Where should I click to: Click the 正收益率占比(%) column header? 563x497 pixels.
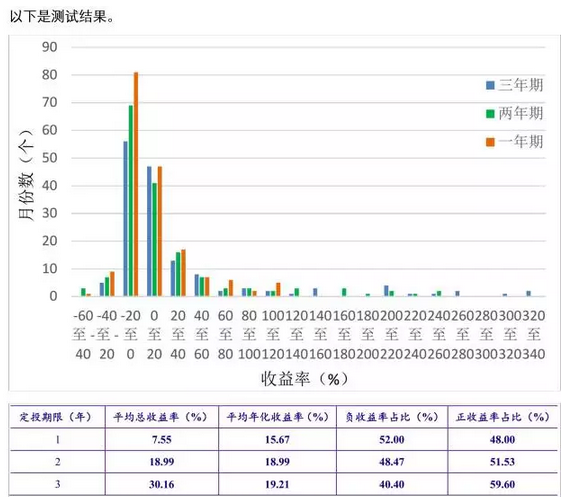coord(503,417)
